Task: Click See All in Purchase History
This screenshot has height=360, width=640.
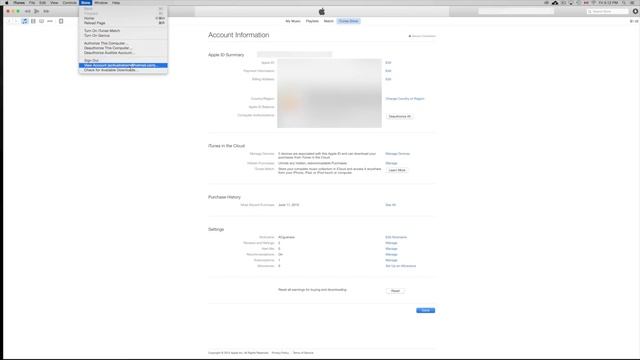Action: tap(391, 205)
